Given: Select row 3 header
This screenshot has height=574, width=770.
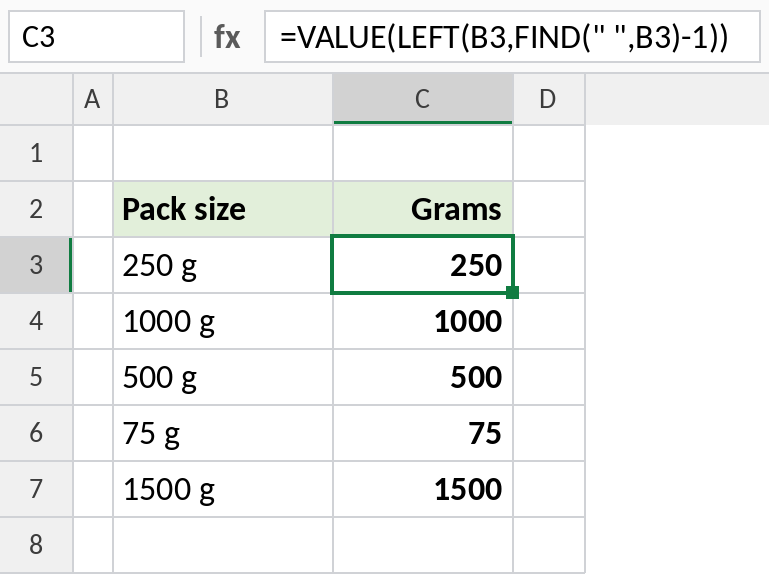Looking at the screenshot, I should click(x=36, y=265).
